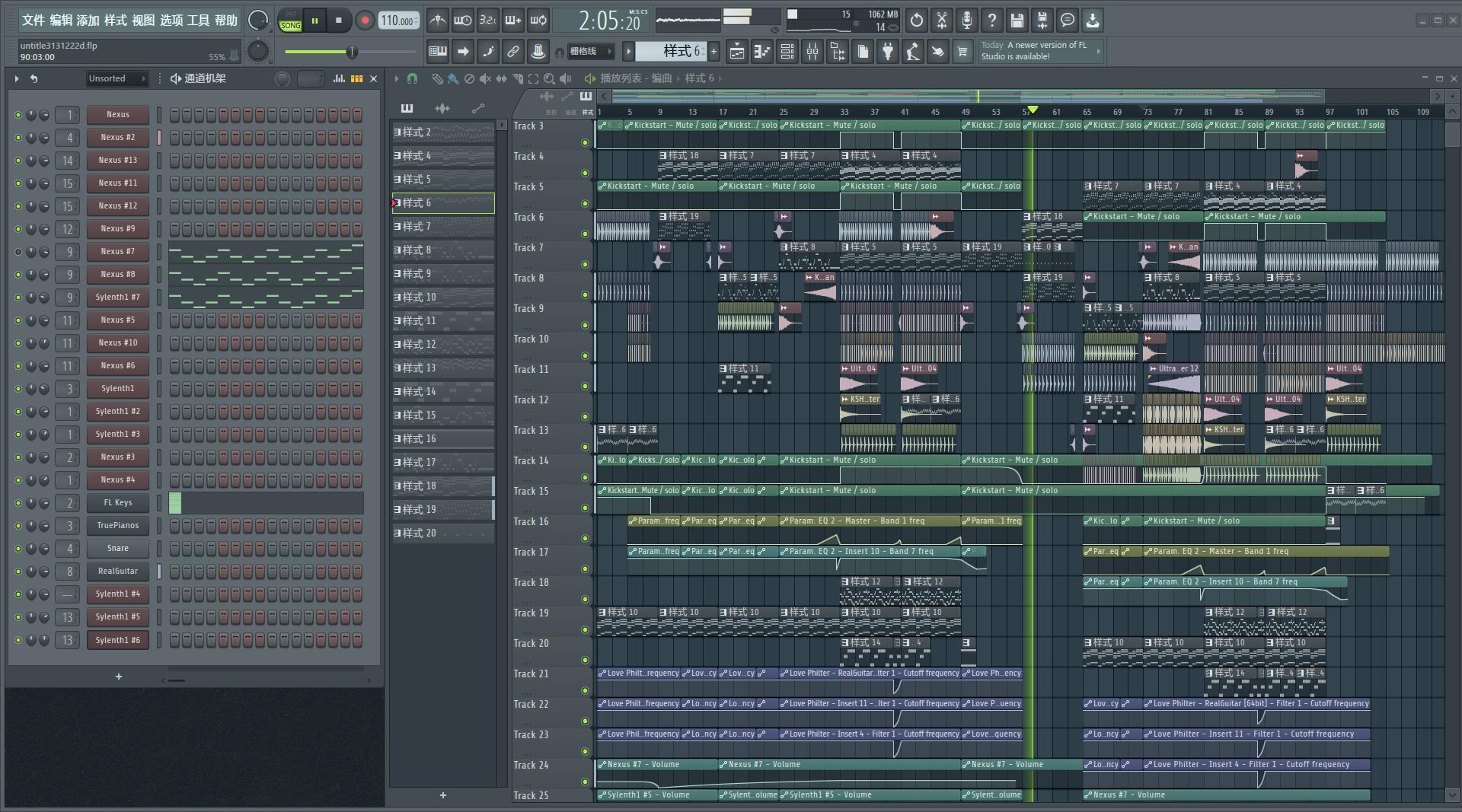Adjust the master volume knob

coord(258,21)
